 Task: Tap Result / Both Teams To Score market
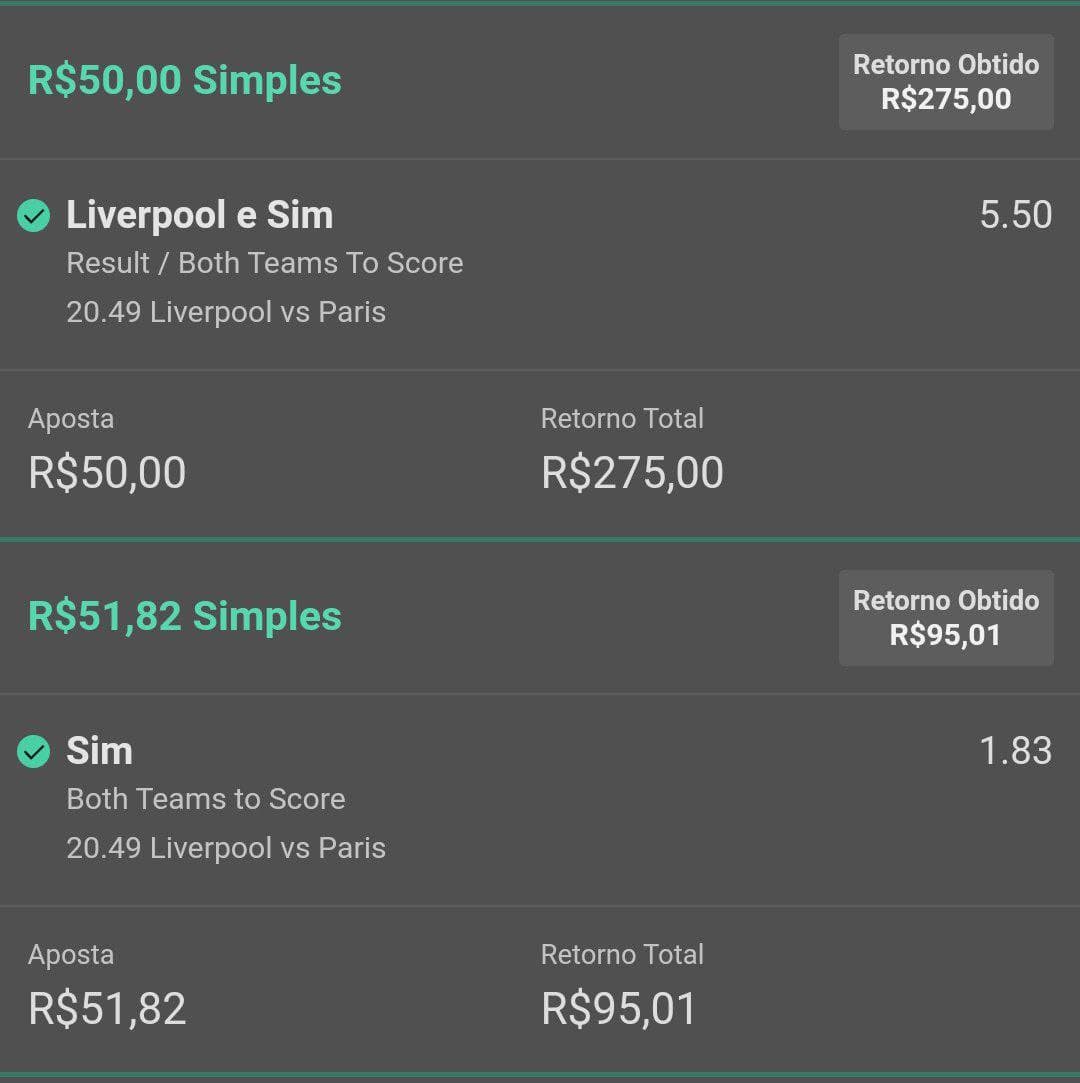point(264,263)
